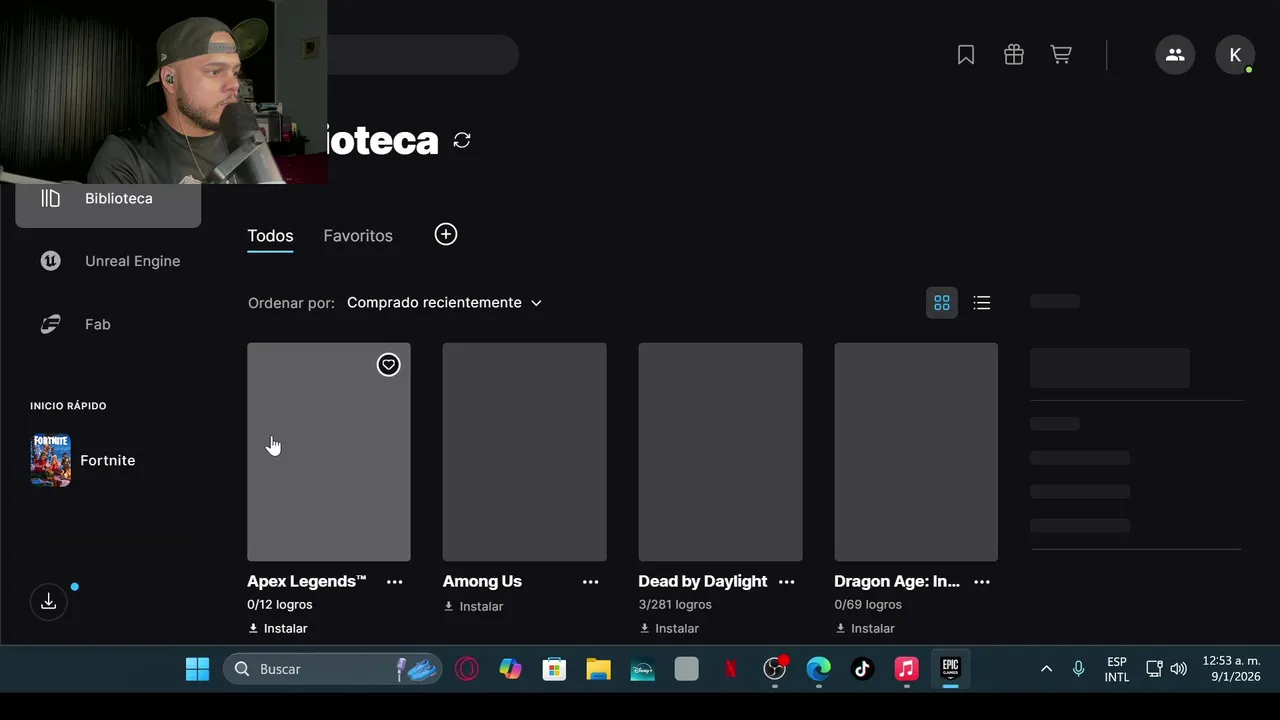This screenshot has height=720, width=1280.
Task: Switch to the Favoritos tab
Action: [358, 236]
